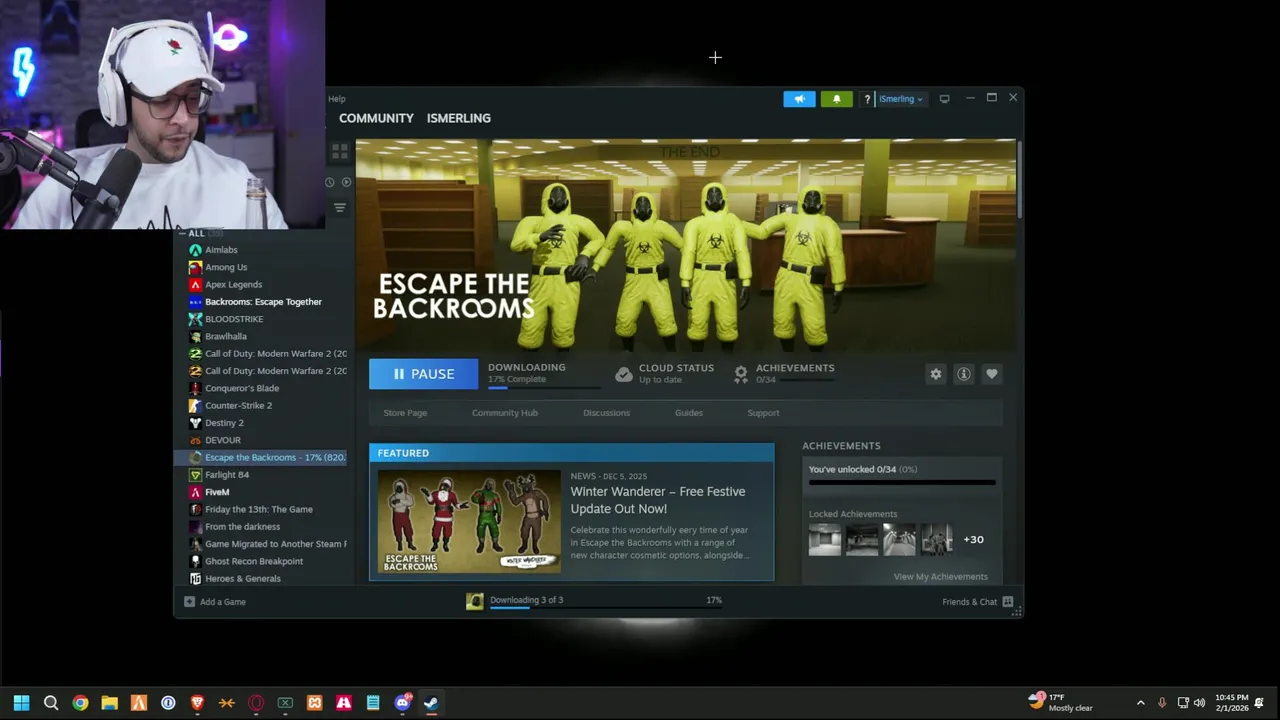Open the Support tab
Viewport: 1280px width, 720px height.
(x=763, y=413)
